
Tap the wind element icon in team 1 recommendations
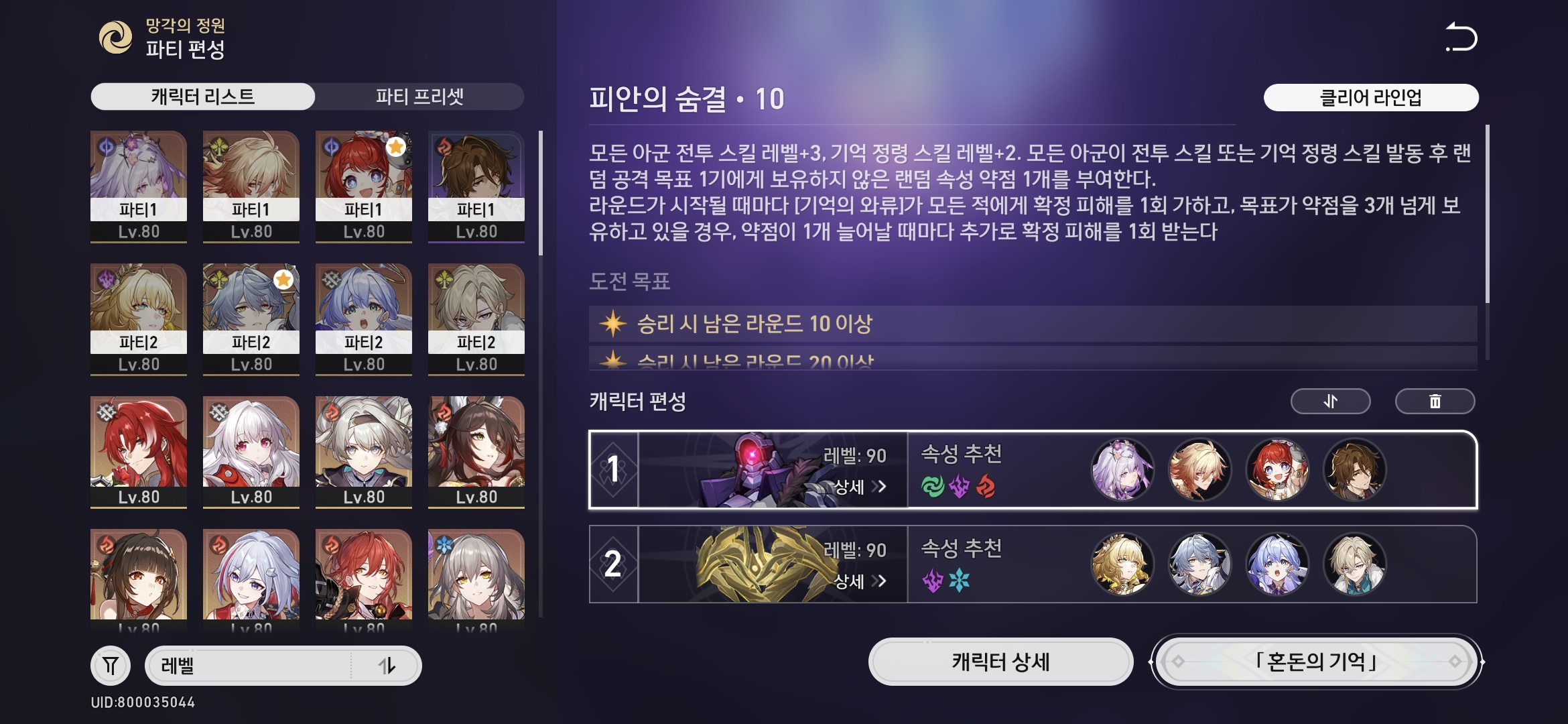pos(933,486)
